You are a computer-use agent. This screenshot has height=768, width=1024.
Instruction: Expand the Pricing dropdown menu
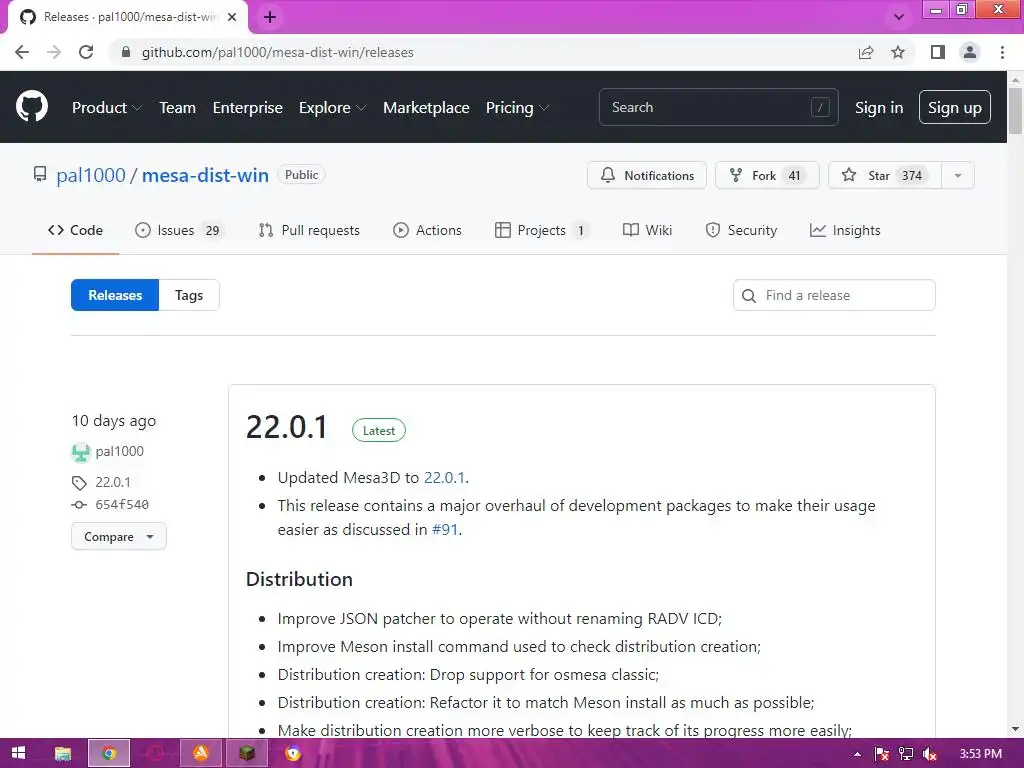pyautogui.click(x=517, y=107)
